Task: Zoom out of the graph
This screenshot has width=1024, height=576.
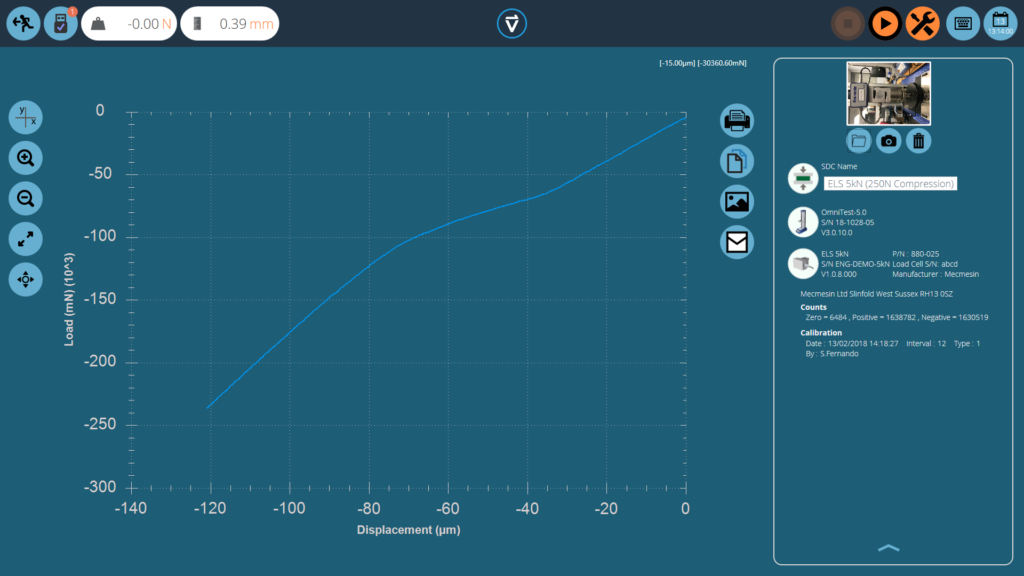Action: (26, 198)
